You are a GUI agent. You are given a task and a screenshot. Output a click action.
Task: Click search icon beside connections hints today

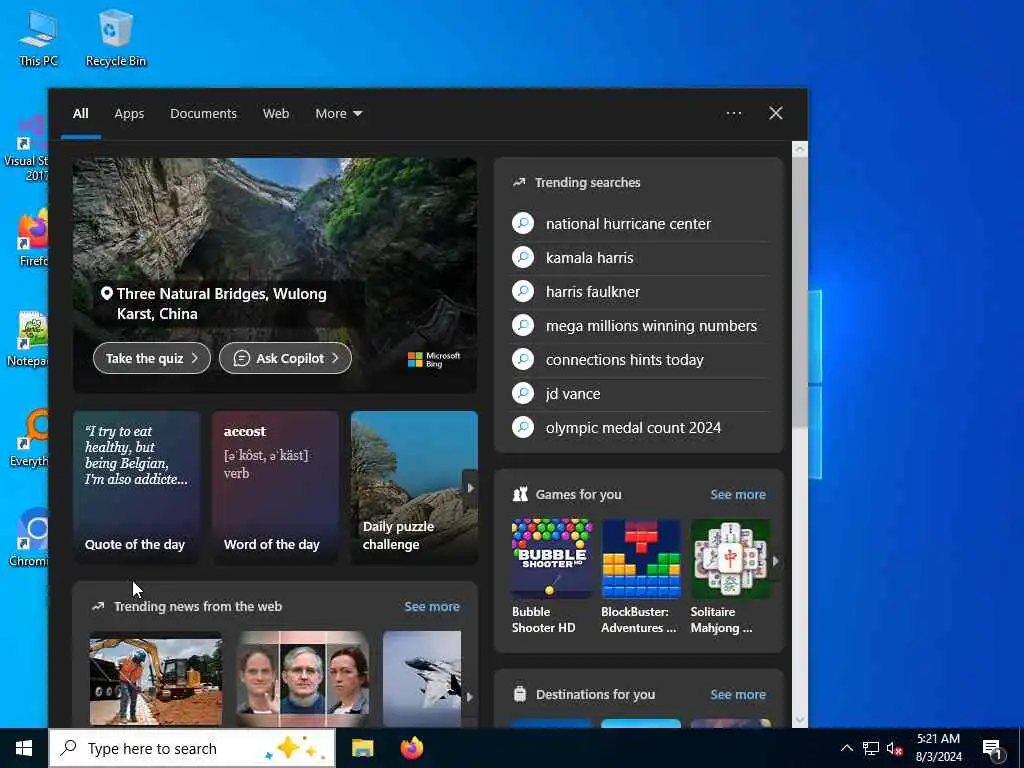523,359
